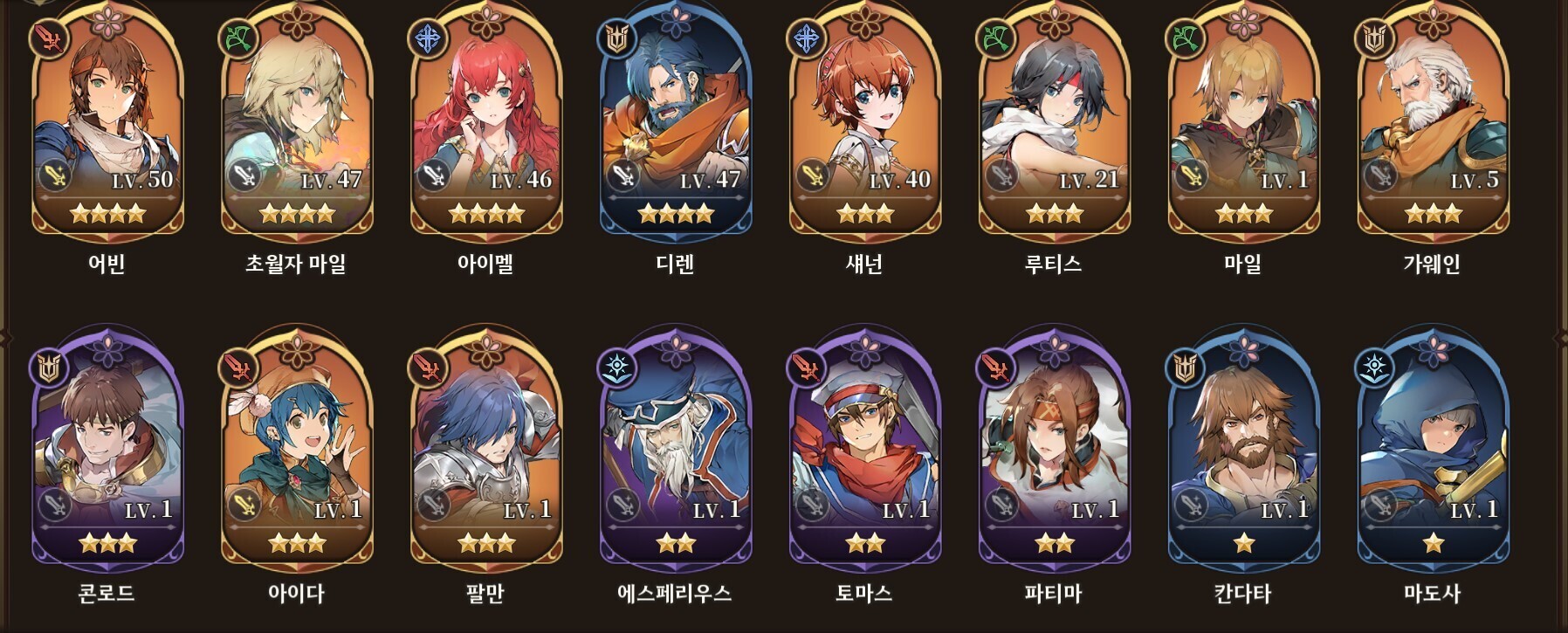Click the shield class icon on 가웨인

click(1375, 38)
